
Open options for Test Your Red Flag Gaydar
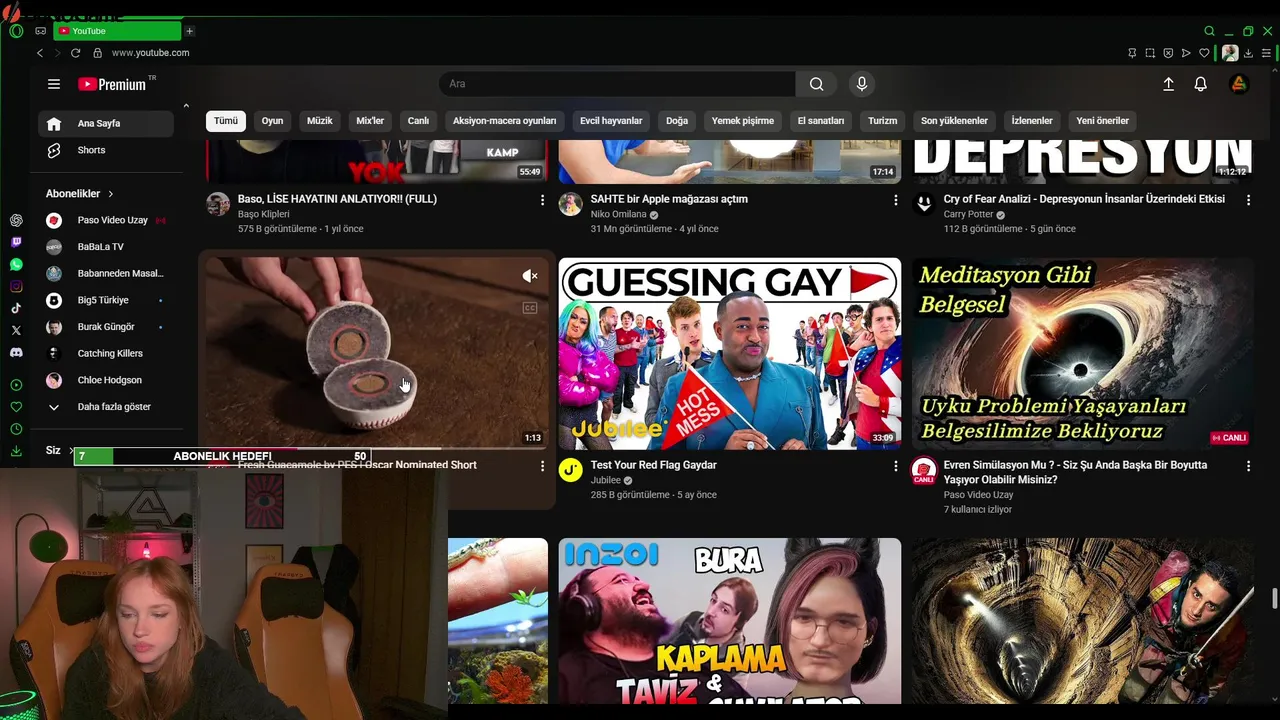[896, 466]
